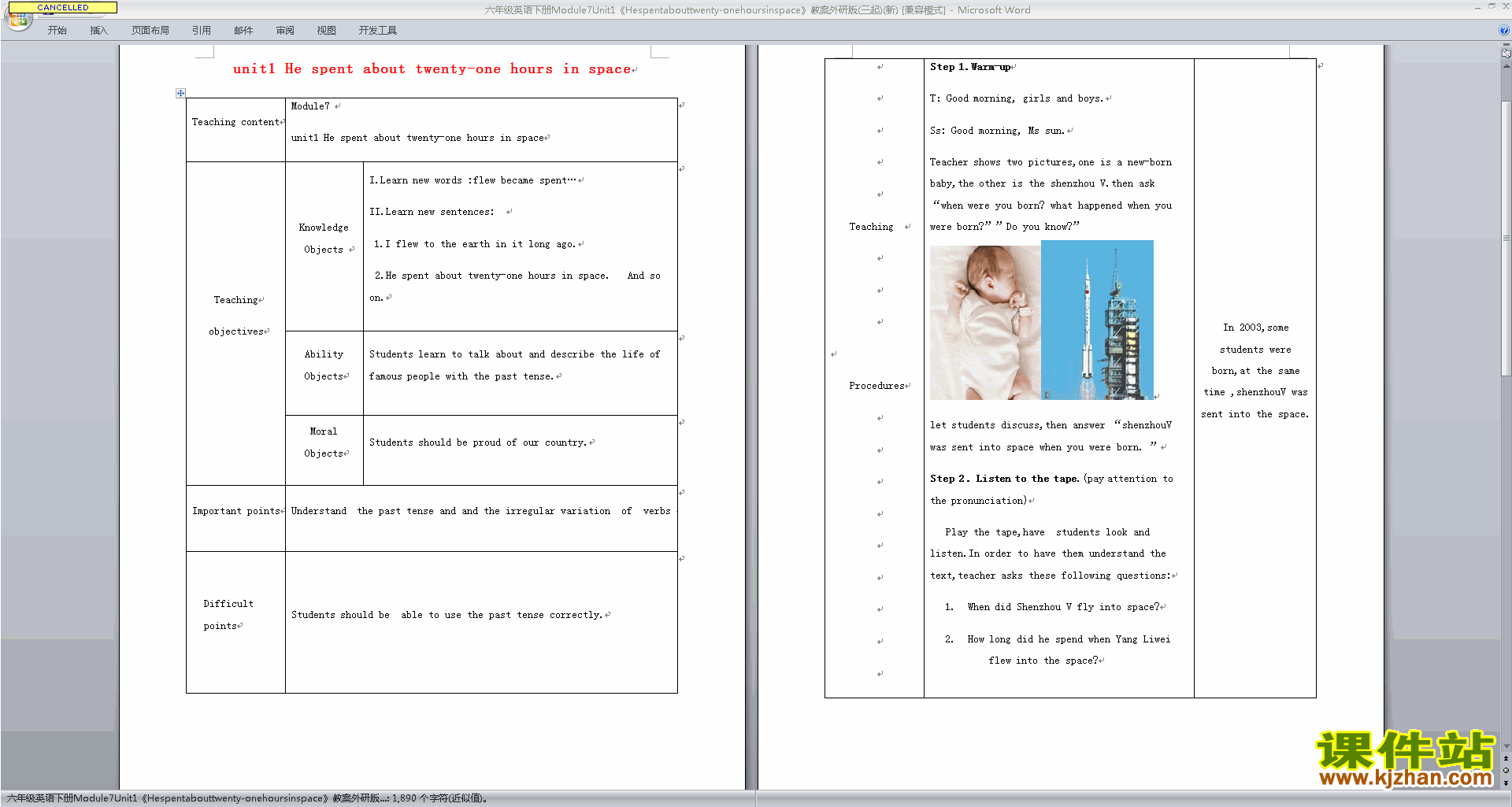The image size is (1512, 807).
Task: Click the Select Browse Object circle icon
Action: coord(1506,771)
